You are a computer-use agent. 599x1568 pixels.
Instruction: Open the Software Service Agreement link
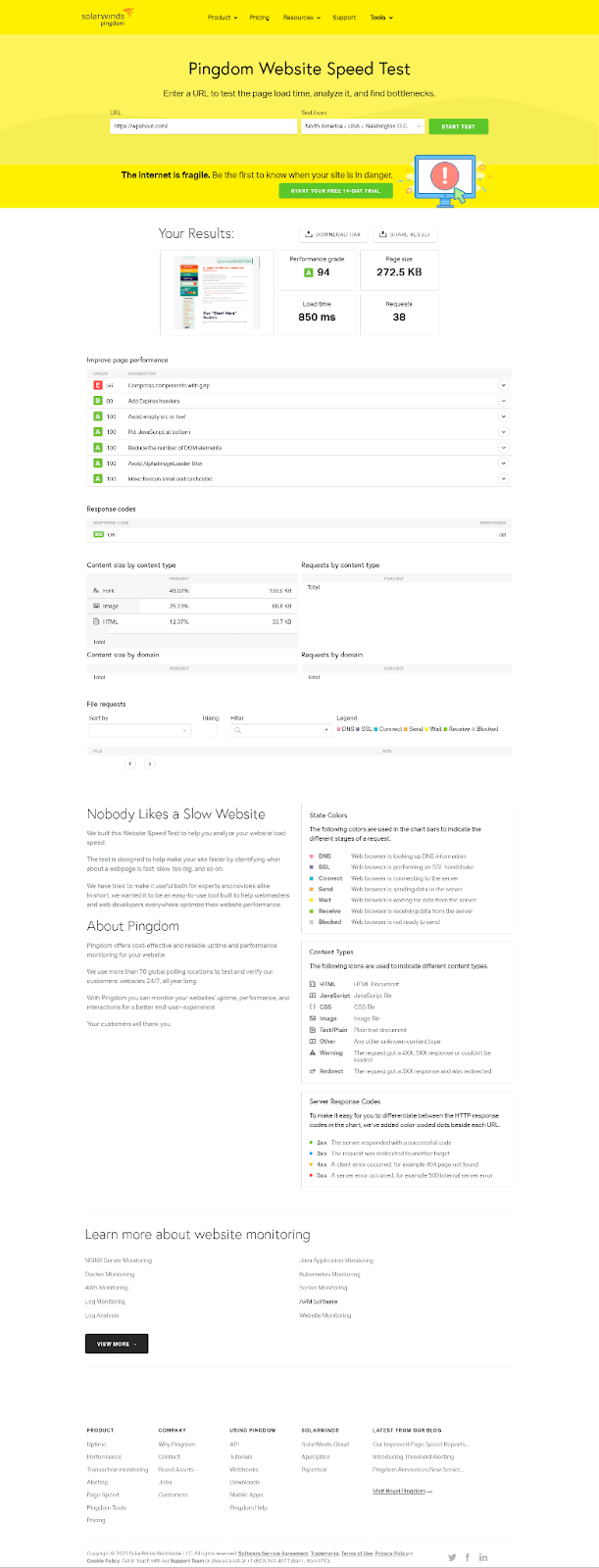(273, 1553)
